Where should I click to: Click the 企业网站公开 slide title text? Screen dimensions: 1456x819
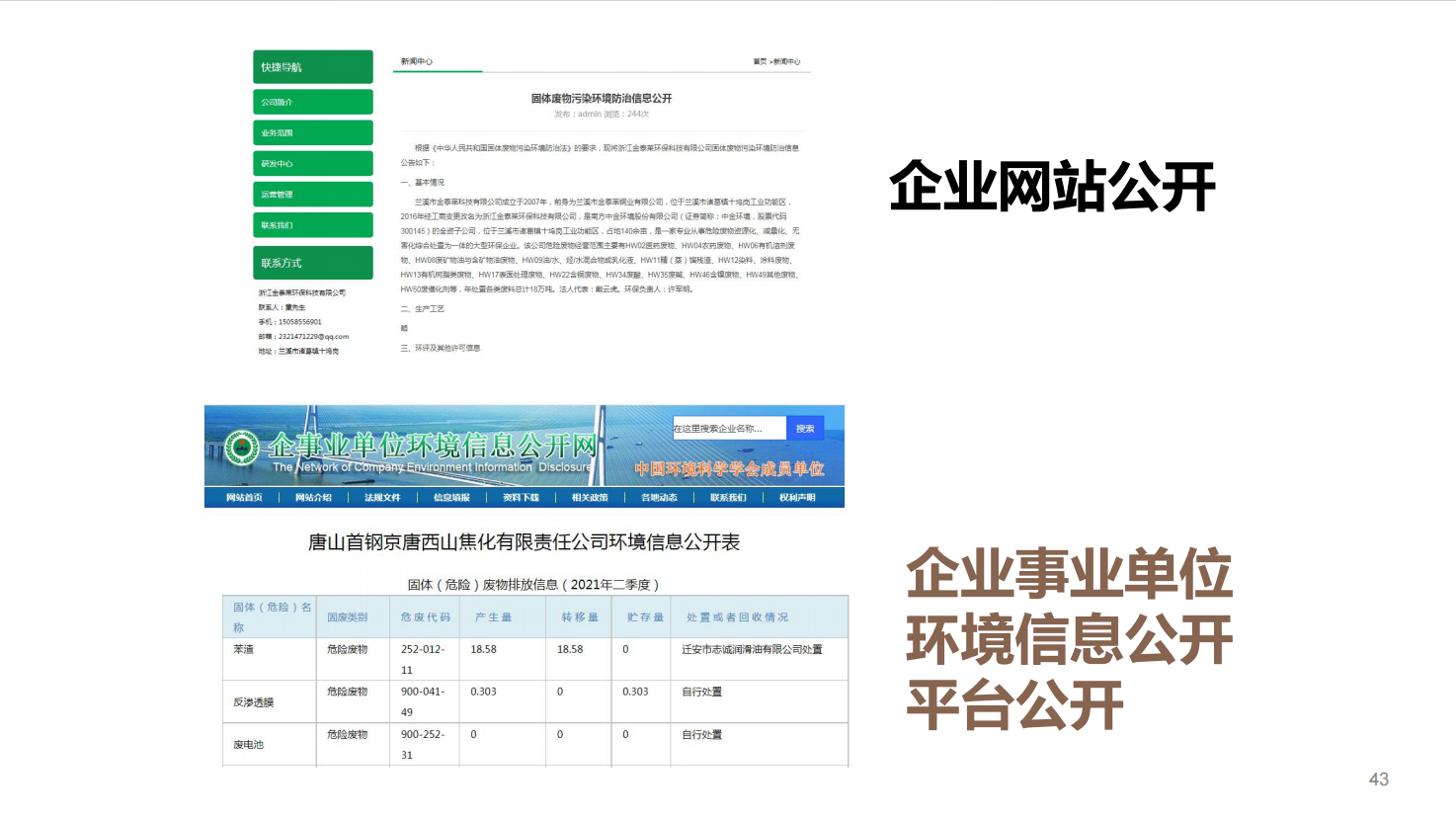1051,187
